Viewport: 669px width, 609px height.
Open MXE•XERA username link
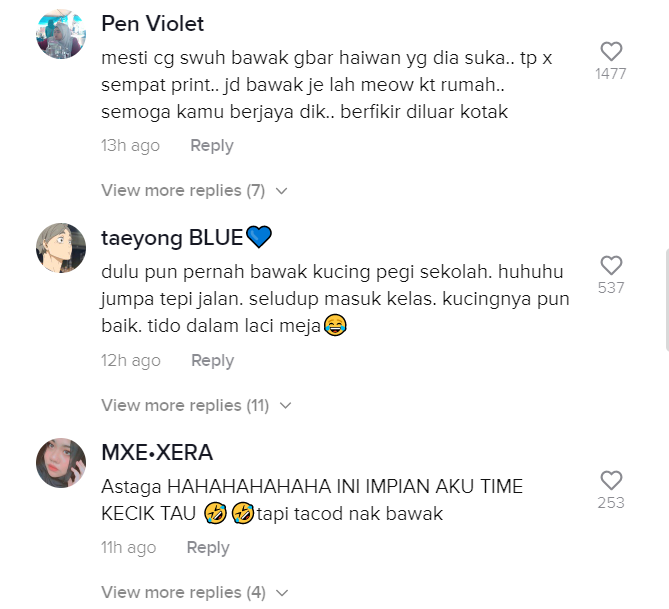[157, 452]
